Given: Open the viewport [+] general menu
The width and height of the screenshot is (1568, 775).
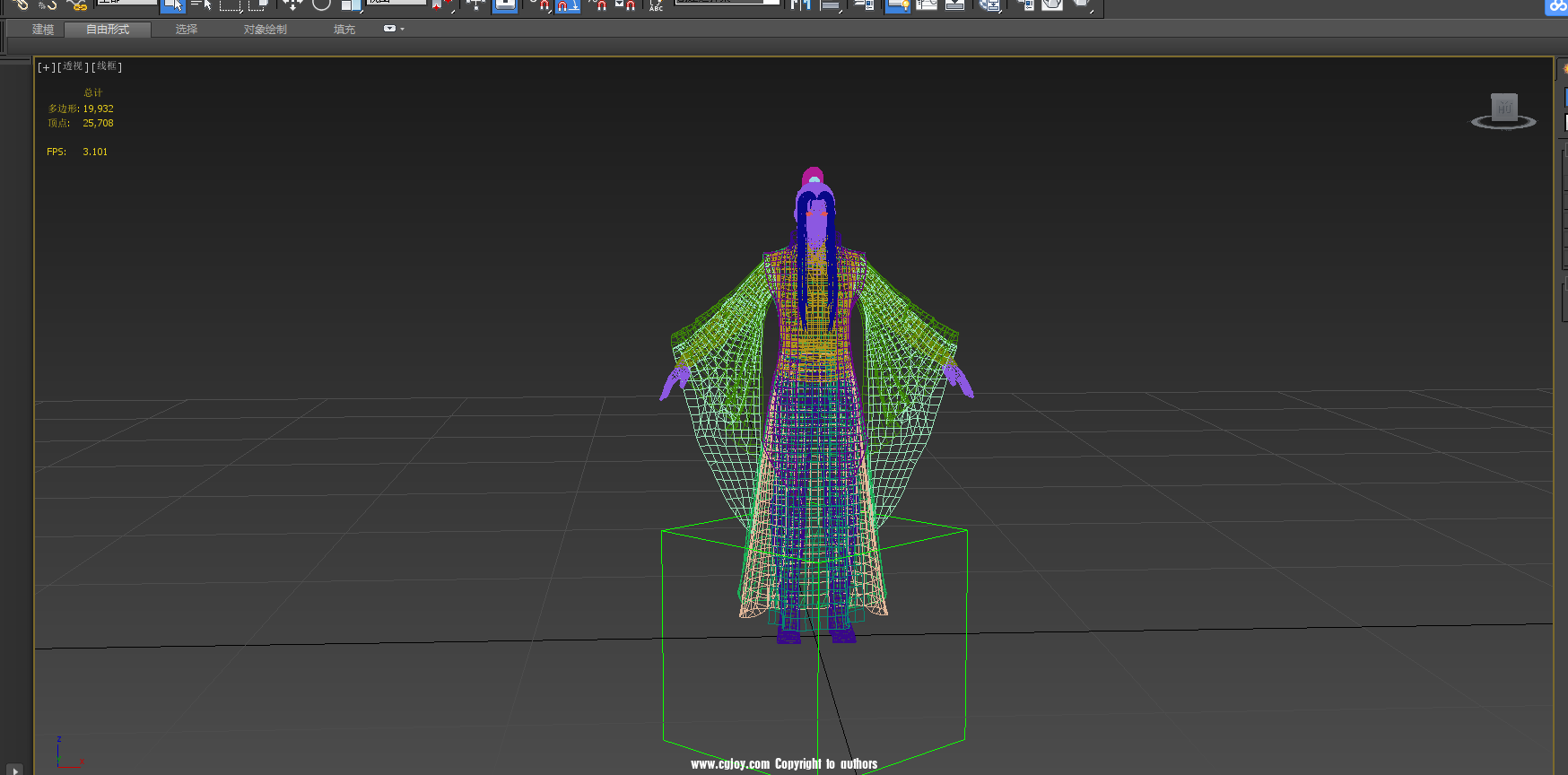Looking at the screenshot, I should (x=46, y=67).
